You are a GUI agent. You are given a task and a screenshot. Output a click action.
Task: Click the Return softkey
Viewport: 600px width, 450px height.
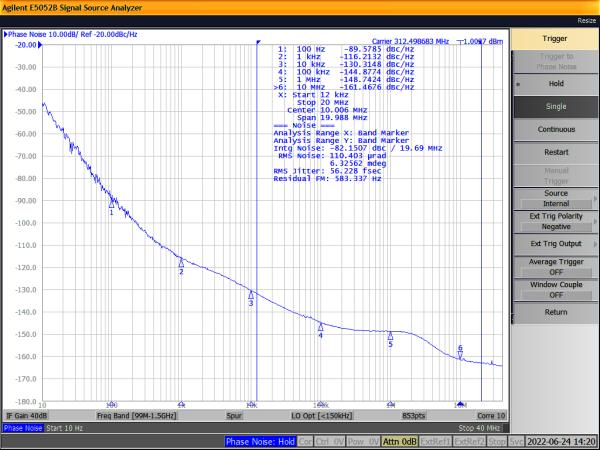(x=556, y=312)
